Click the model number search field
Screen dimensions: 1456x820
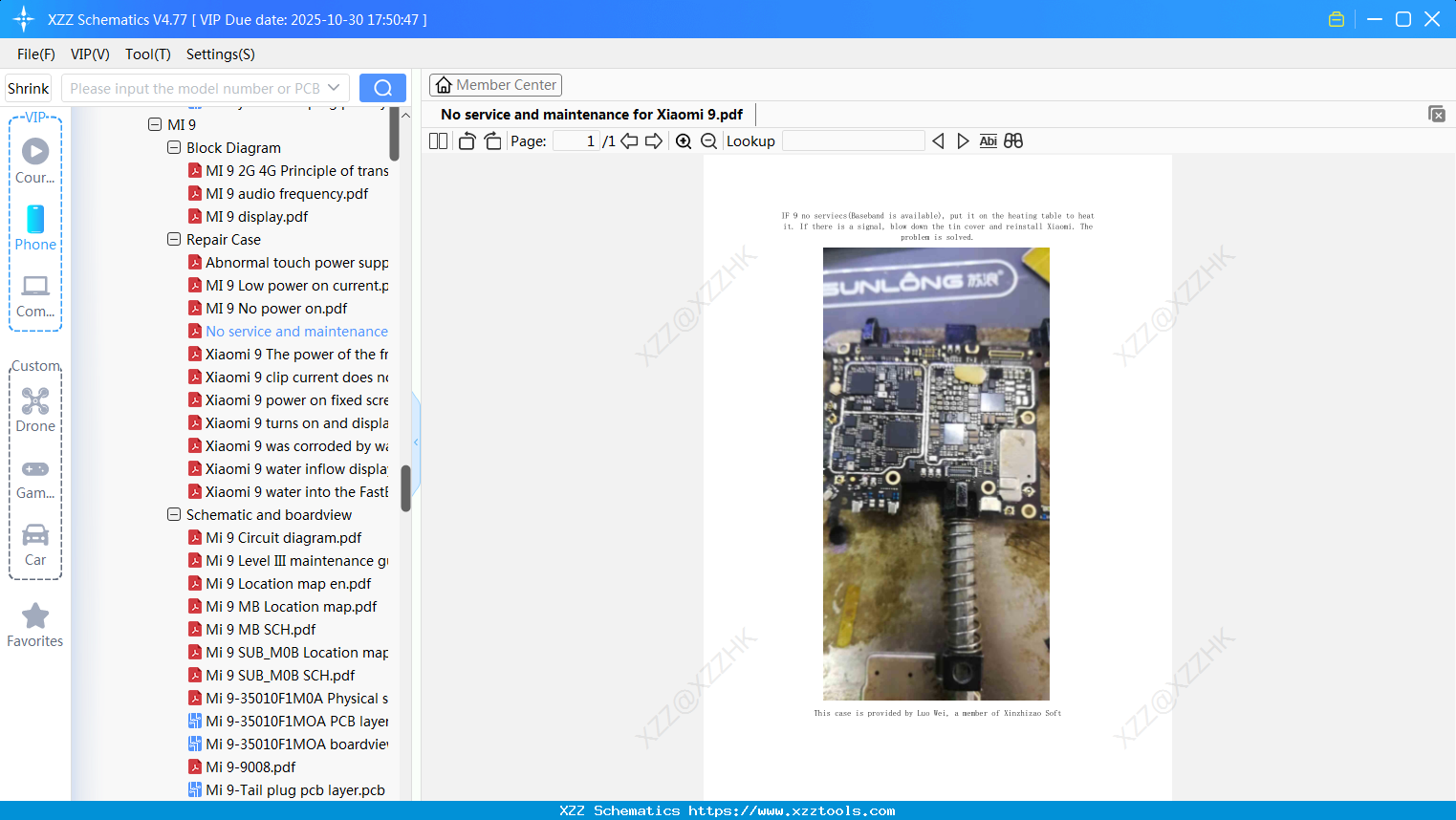coord(195,88)
